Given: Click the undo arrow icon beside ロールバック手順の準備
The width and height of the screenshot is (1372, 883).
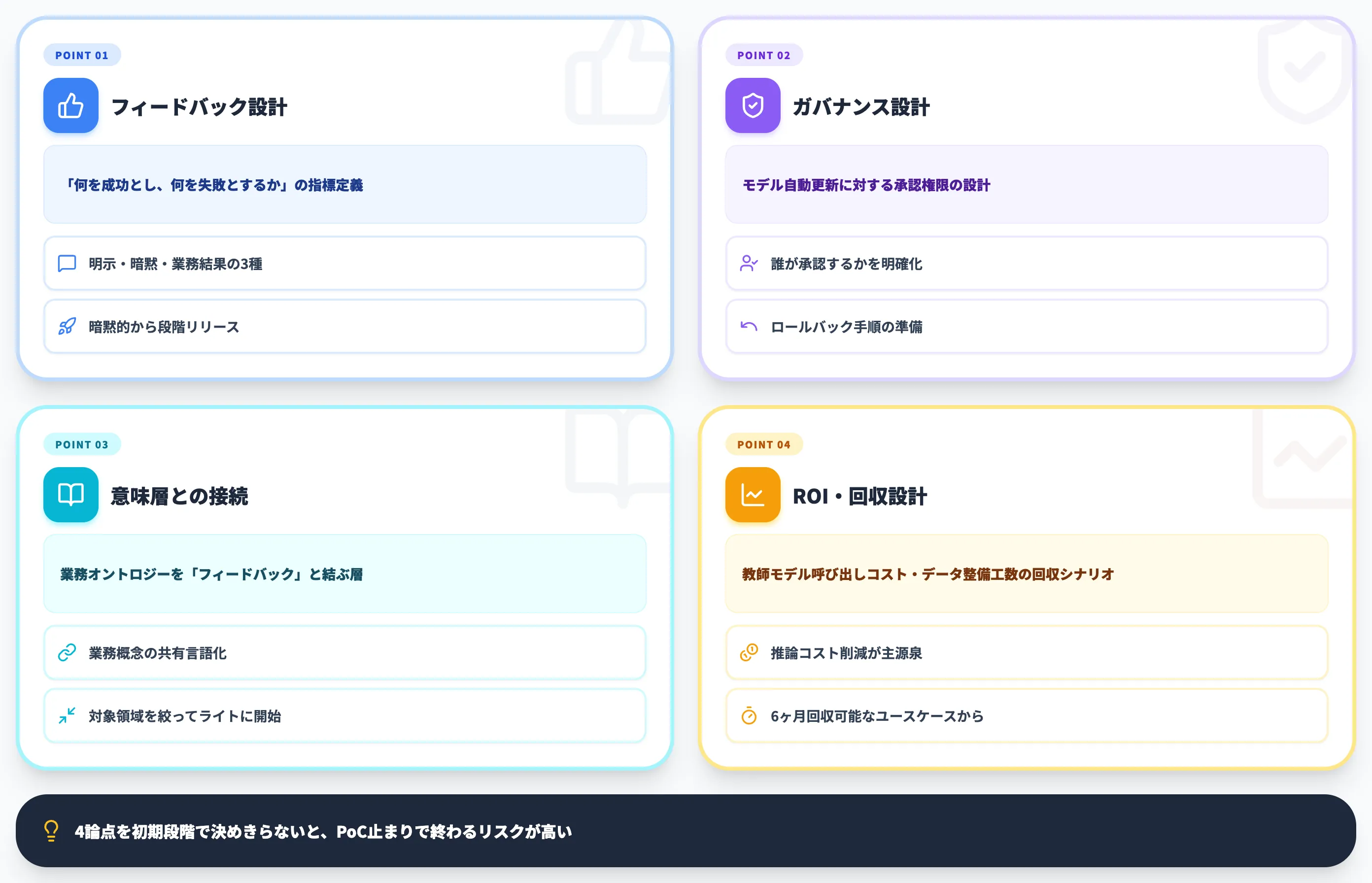Looking at the screenshot, I should click(749, 327).
